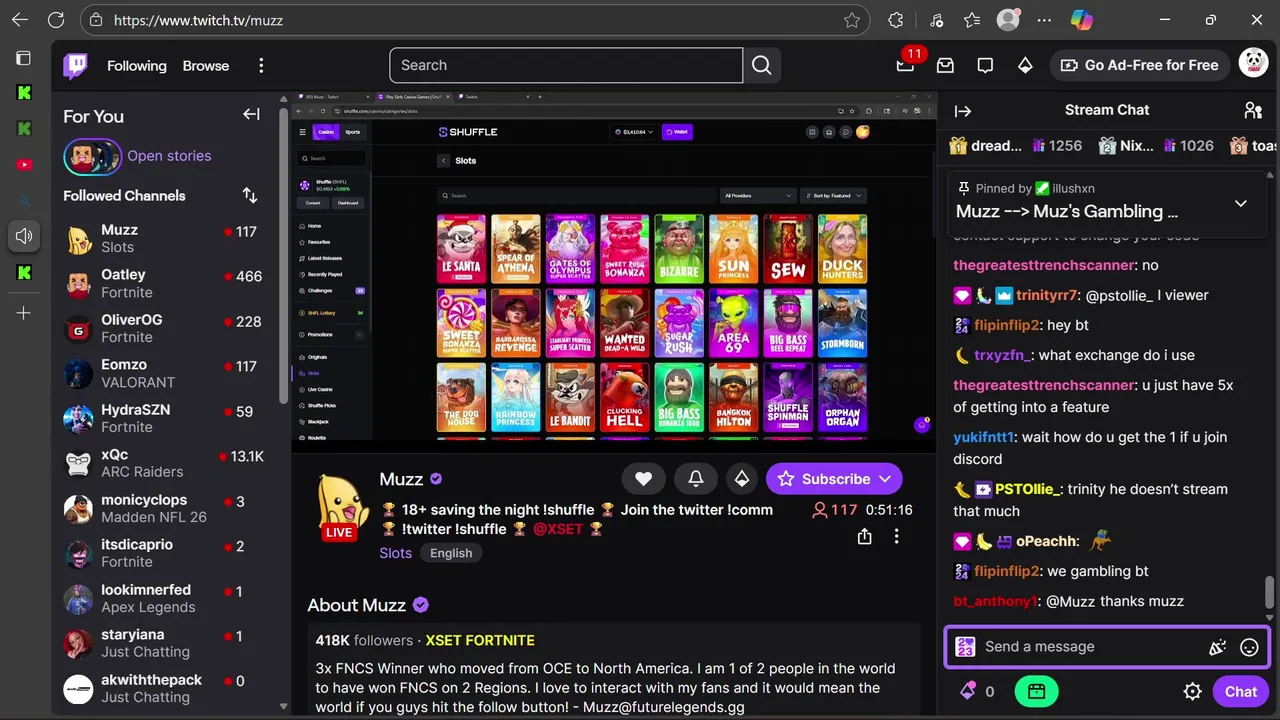Open whispers speech bubble icon
1280x720 pixels.
click(x=985, y=65)
